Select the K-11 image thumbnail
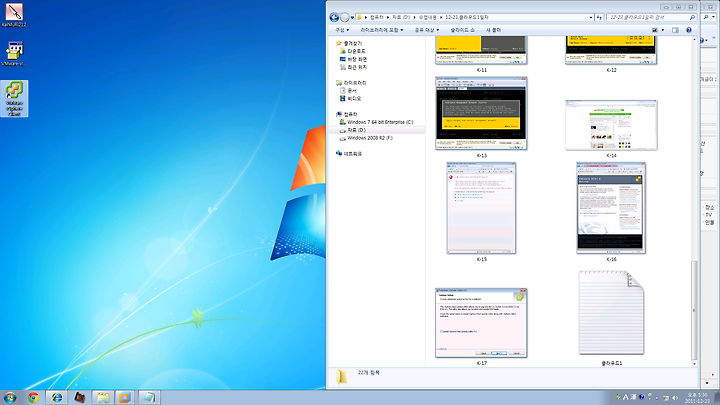720x405 pixels. pyautogui.click(x=481, y=51)
